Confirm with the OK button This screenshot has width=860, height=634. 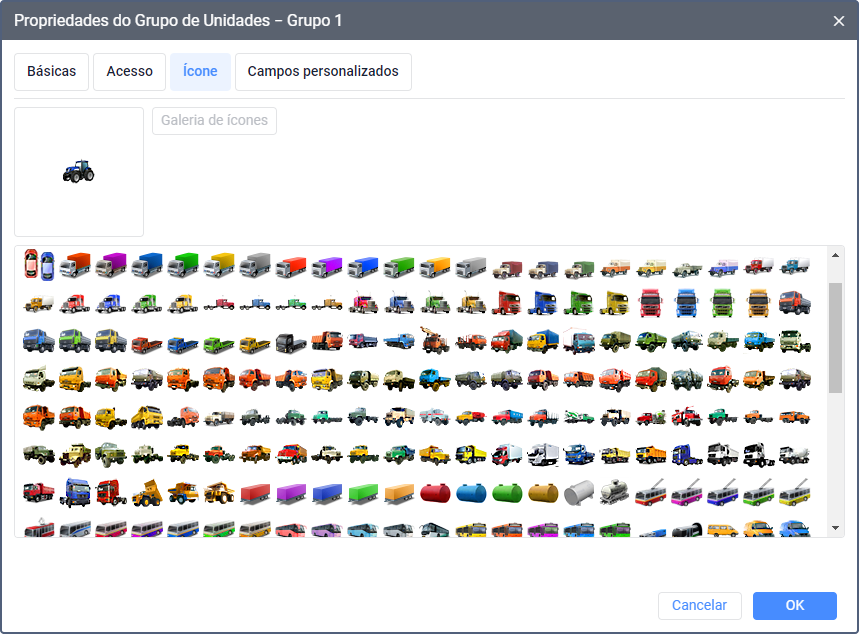pos(795,605)
